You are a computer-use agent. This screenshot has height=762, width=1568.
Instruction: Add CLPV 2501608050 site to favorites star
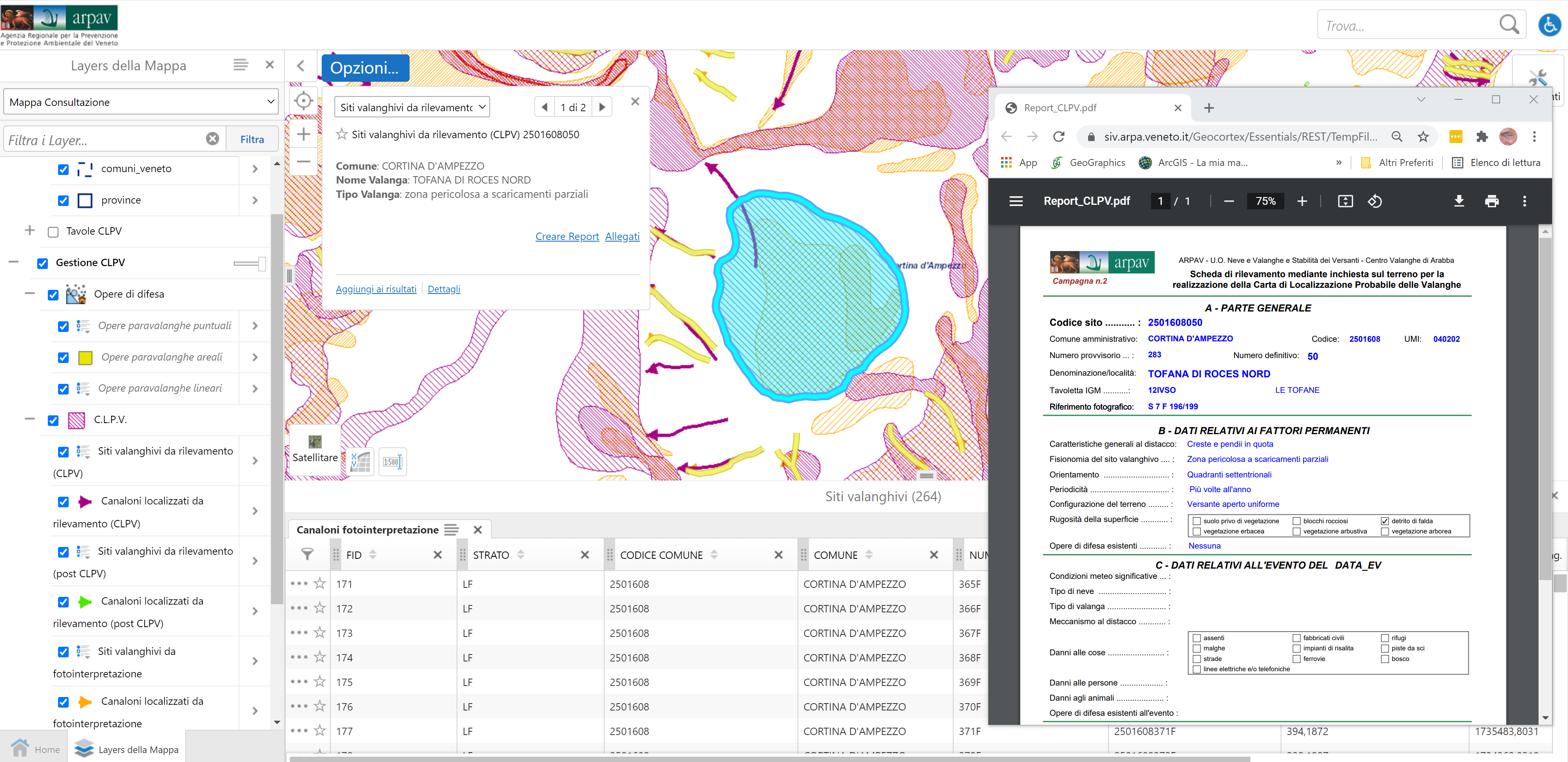click(342, 134)
